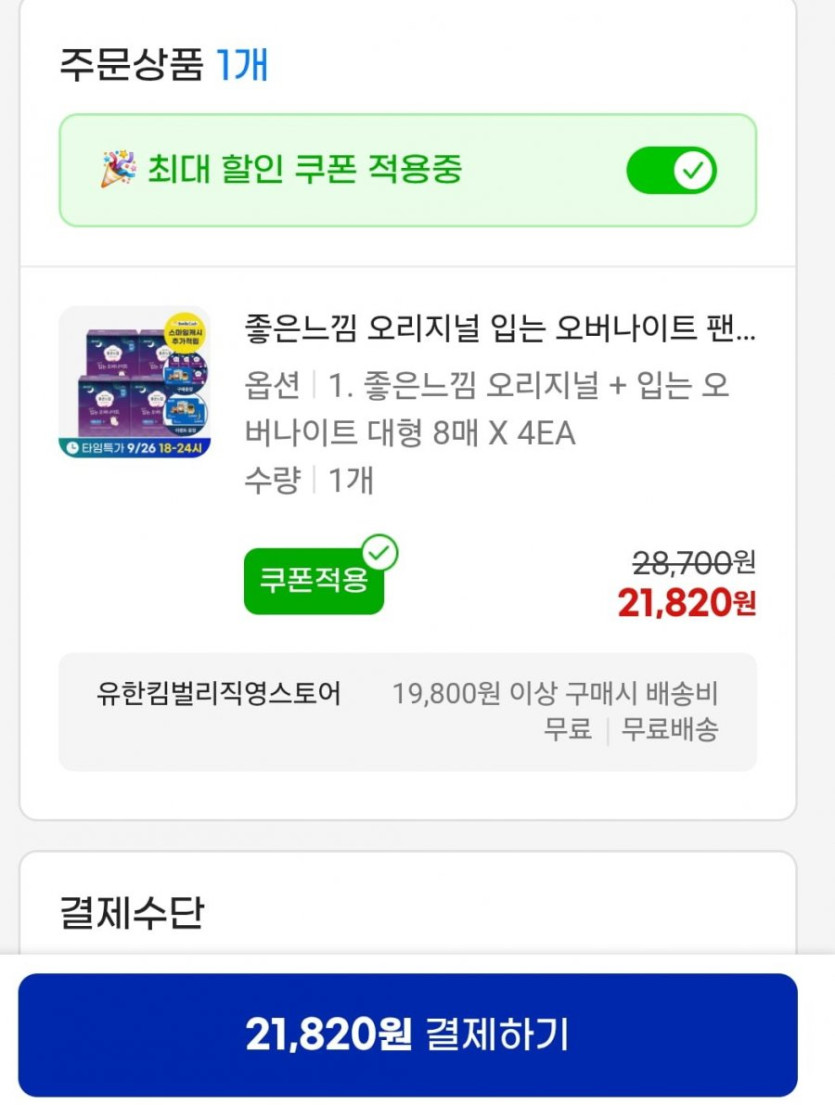835x1105 pixels.
Task: Click the party popper icon in coupon banner
Action: coord(118,169)
